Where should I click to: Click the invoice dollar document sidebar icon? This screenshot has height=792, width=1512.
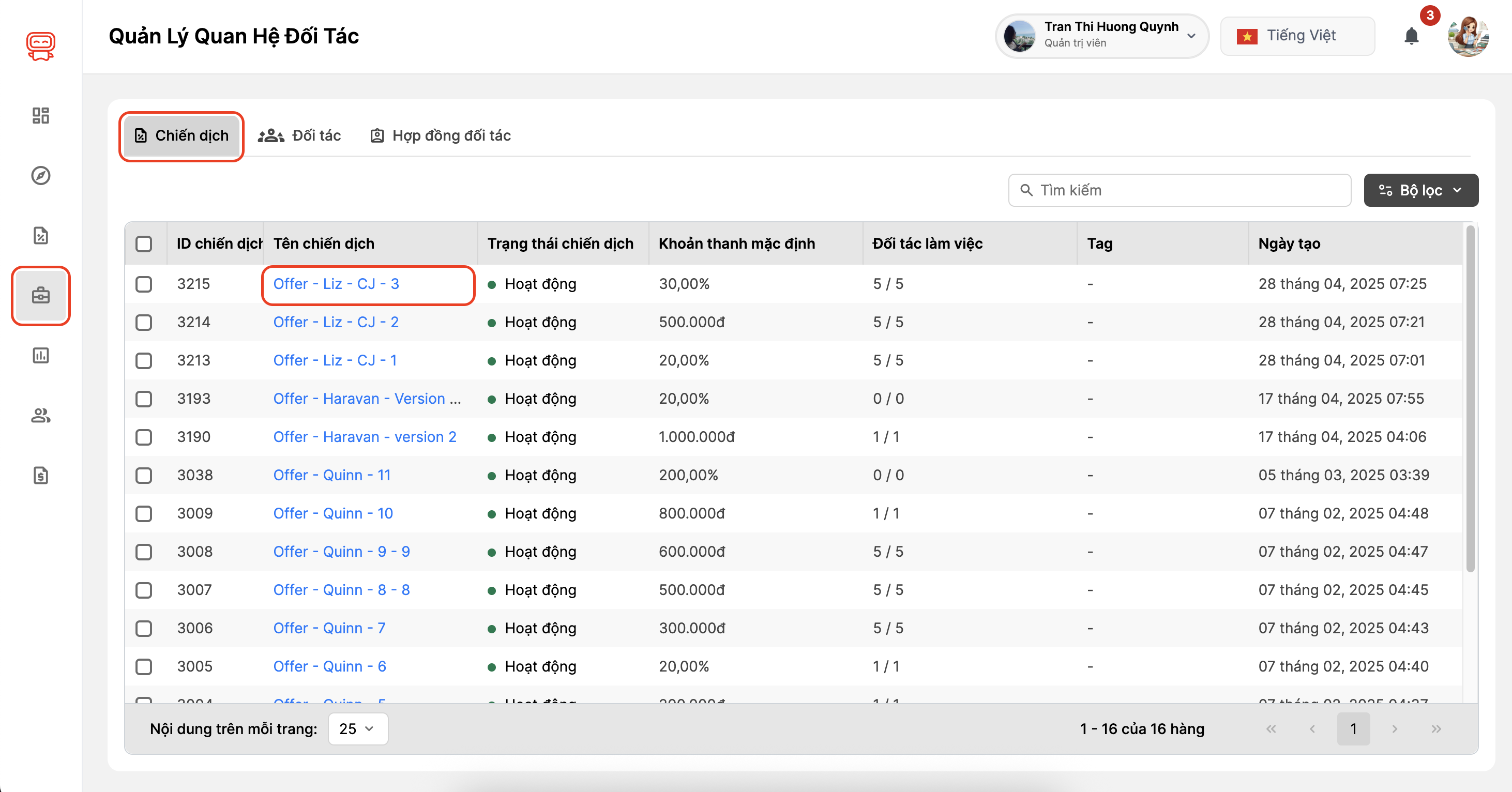coord(40,475)
